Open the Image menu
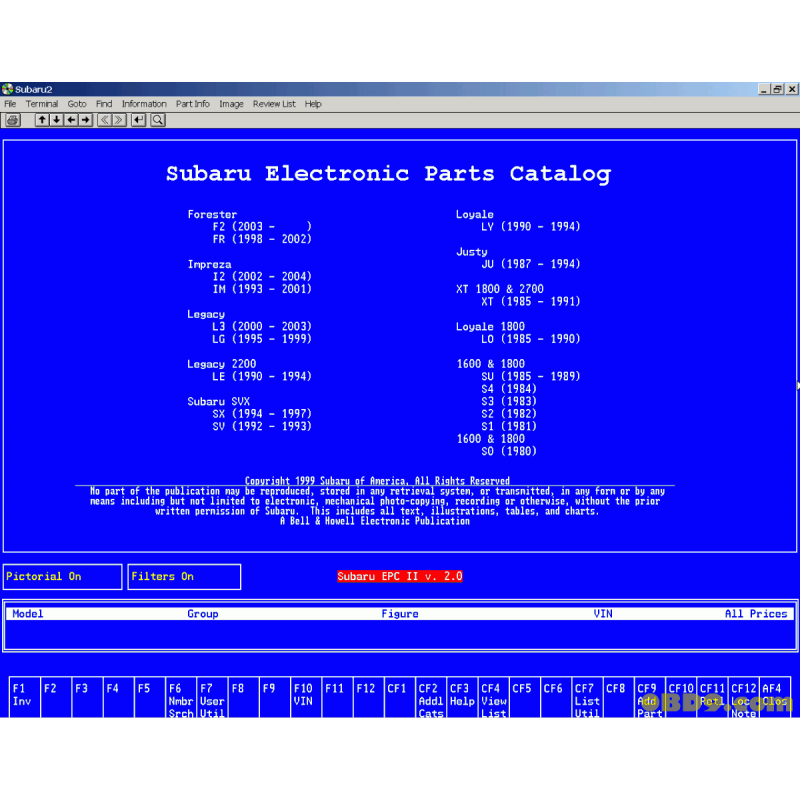 (x=231, y=104)
